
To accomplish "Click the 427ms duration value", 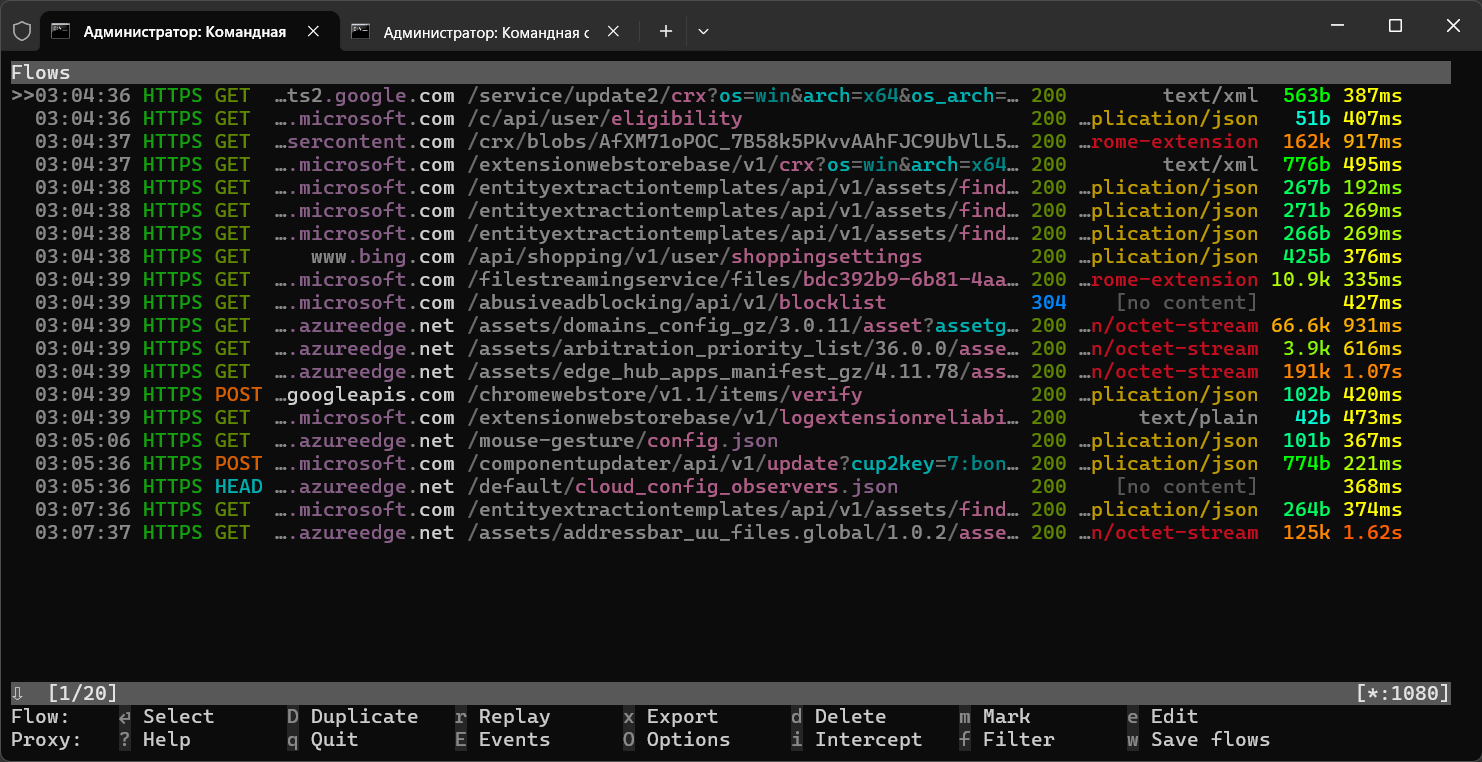I will click(x=1372, y=303).
